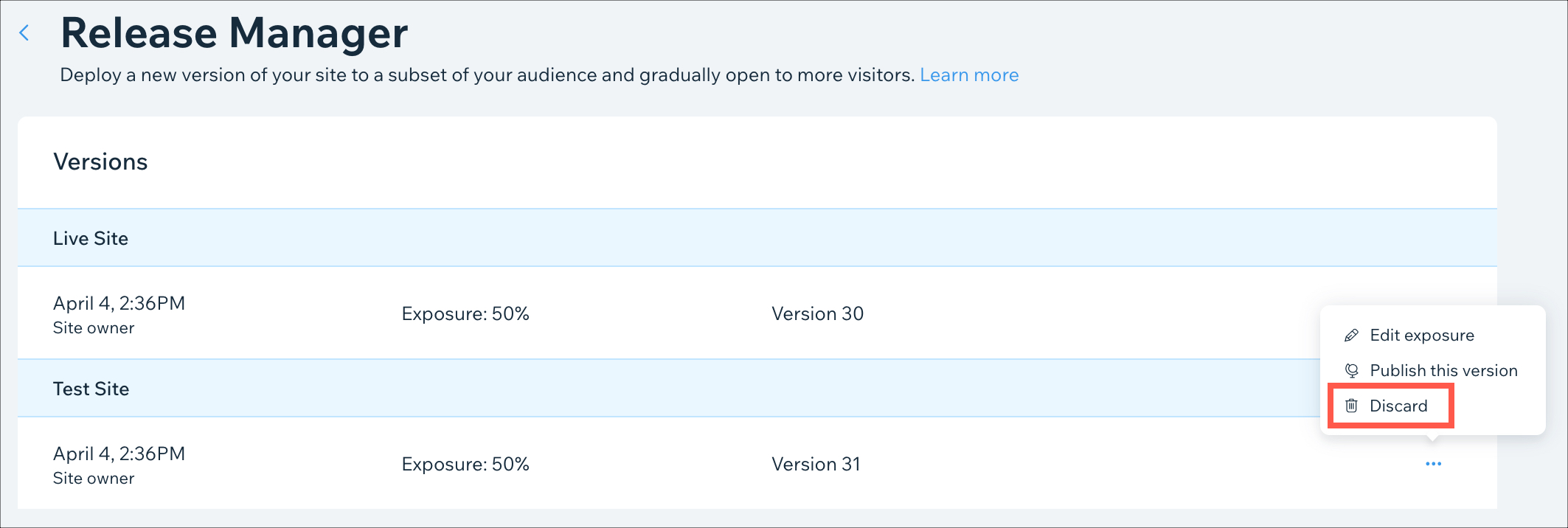This screenshot has width=1568, height=528.
Task: Click the pencil icon beside Edit exposure
Action: [1351, 336]
